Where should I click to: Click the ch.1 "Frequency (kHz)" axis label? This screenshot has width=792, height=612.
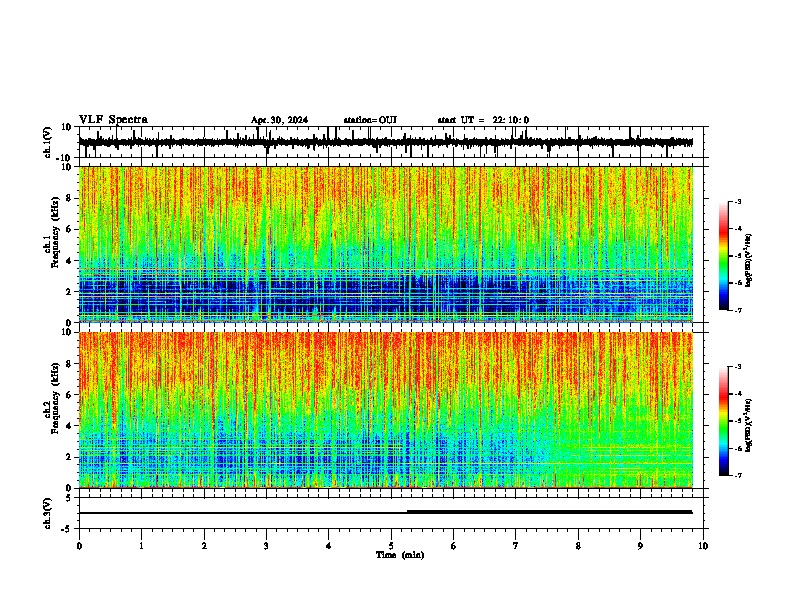pos(55,233)
